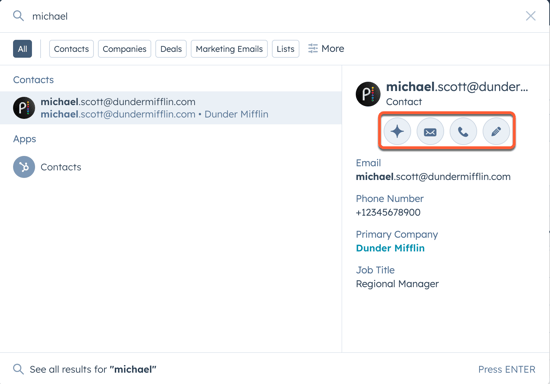Filter results by Lists
Viewport: 550px width, 384px height.
(x=285, y=49)
